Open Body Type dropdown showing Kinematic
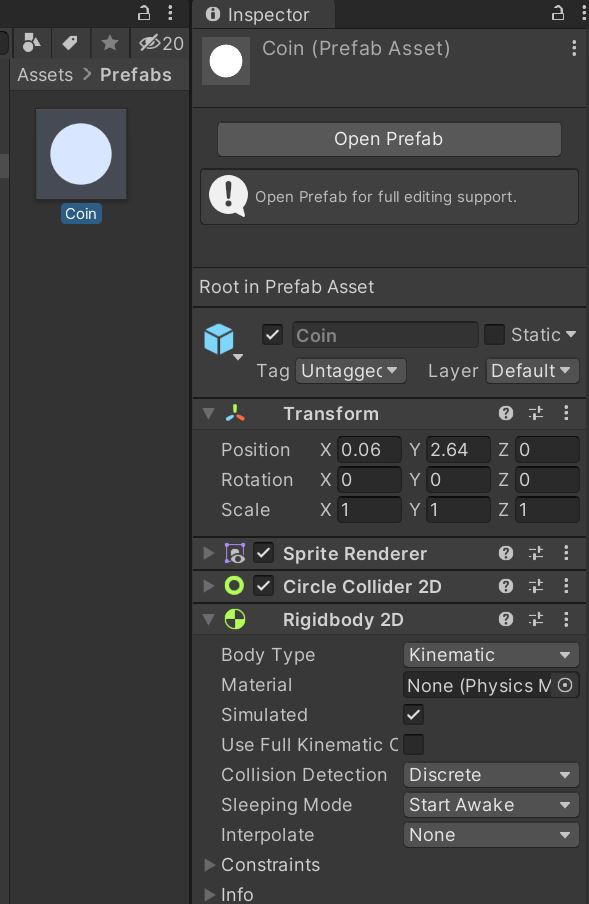The height and width of the screenshot is (904, 589). (491, 655)
